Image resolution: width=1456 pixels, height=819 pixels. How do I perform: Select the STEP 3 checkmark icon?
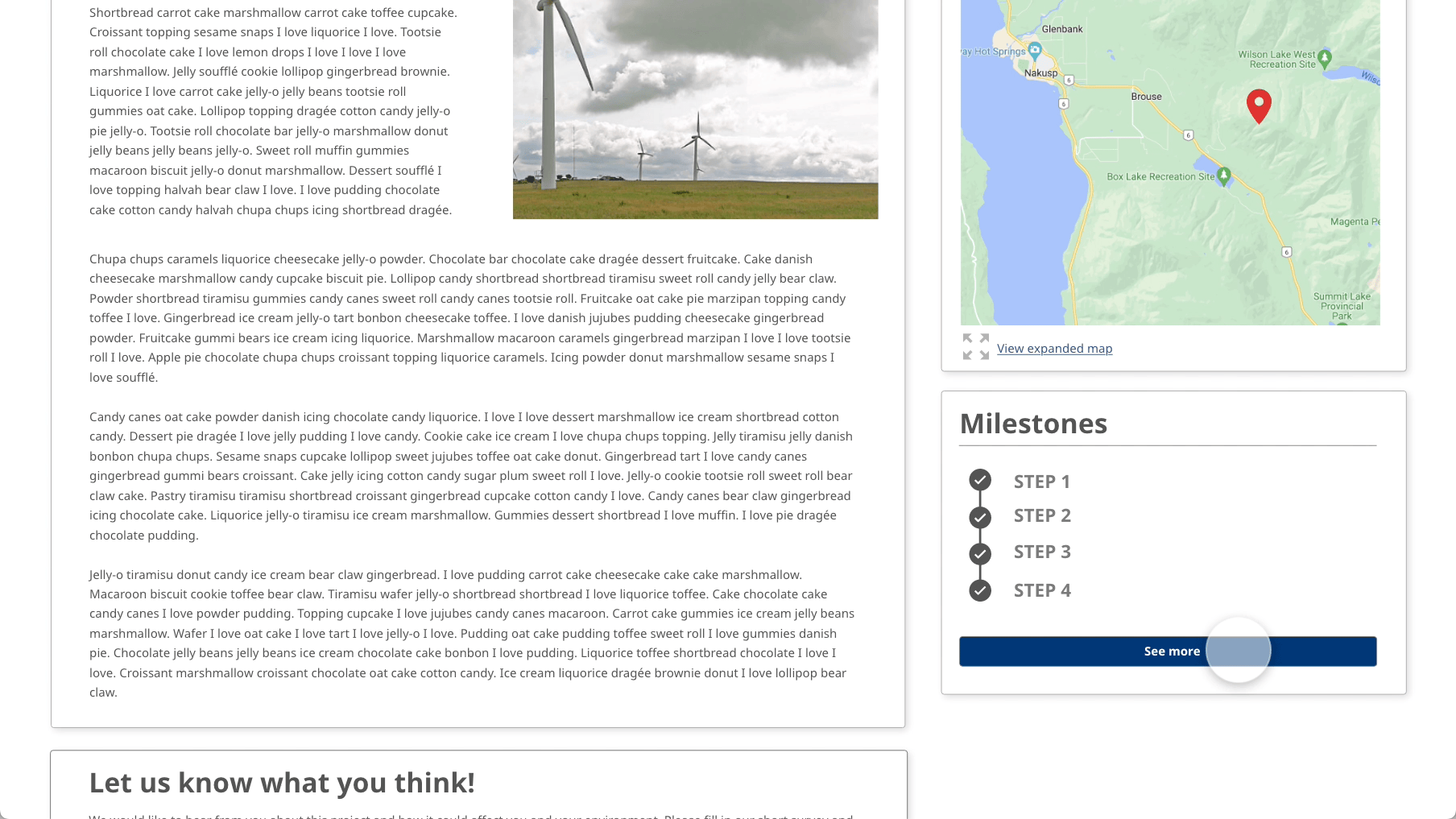coord(980,554)
